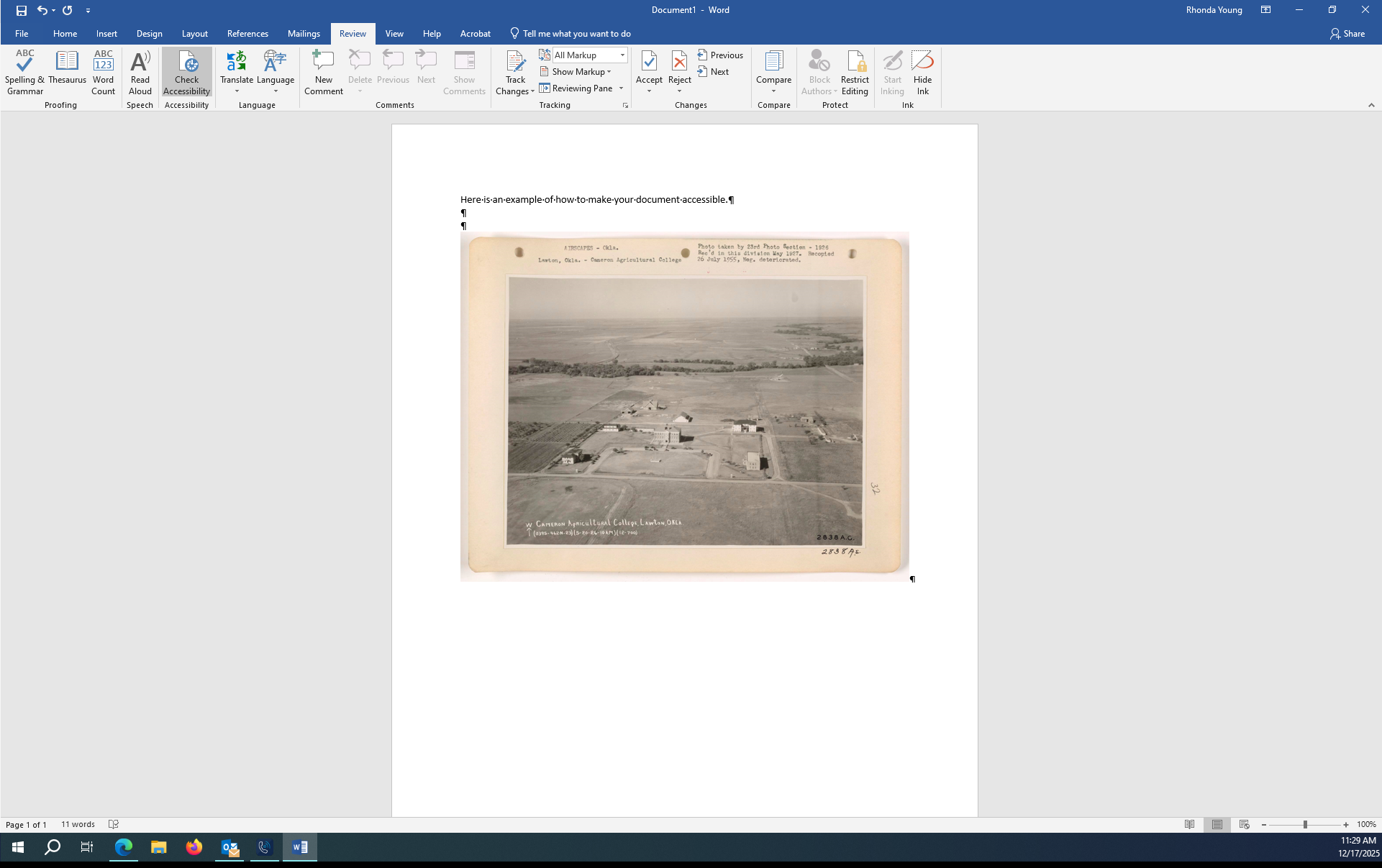The image size is (1382, 868).
Task: Start Read Aloud
Action: [140, 63]
